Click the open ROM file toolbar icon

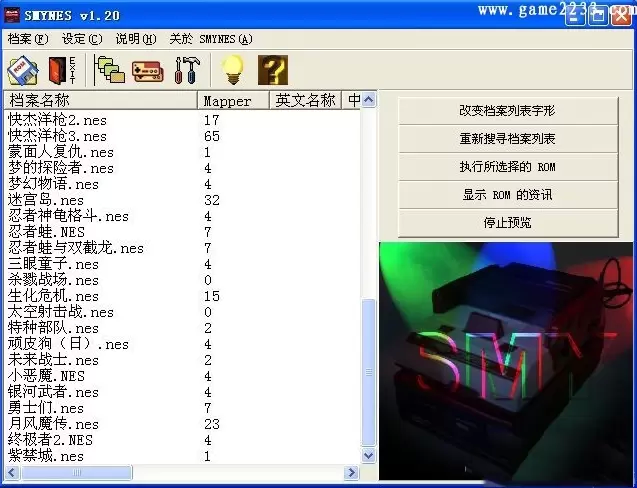pyautogui.click(x=22, y=70)
